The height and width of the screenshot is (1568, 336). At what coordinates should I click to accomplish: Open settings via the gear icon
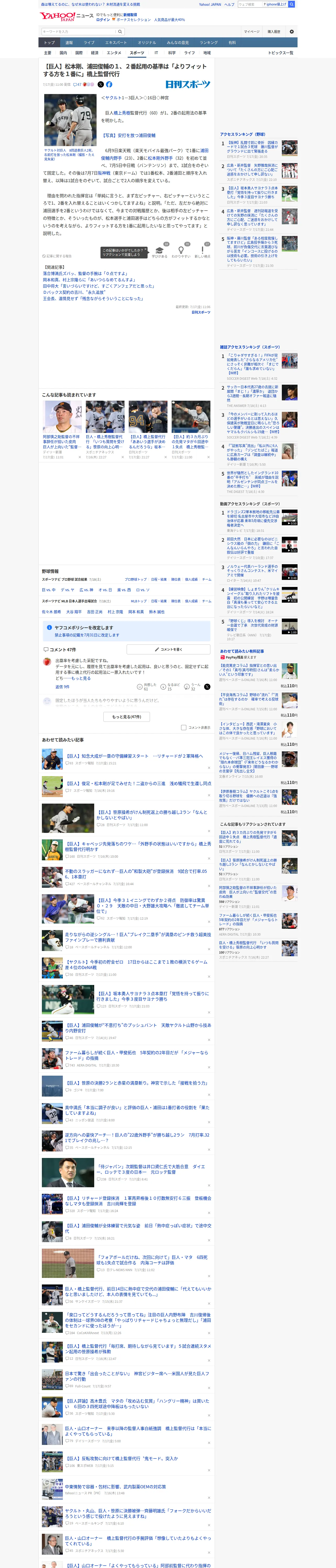292,32
